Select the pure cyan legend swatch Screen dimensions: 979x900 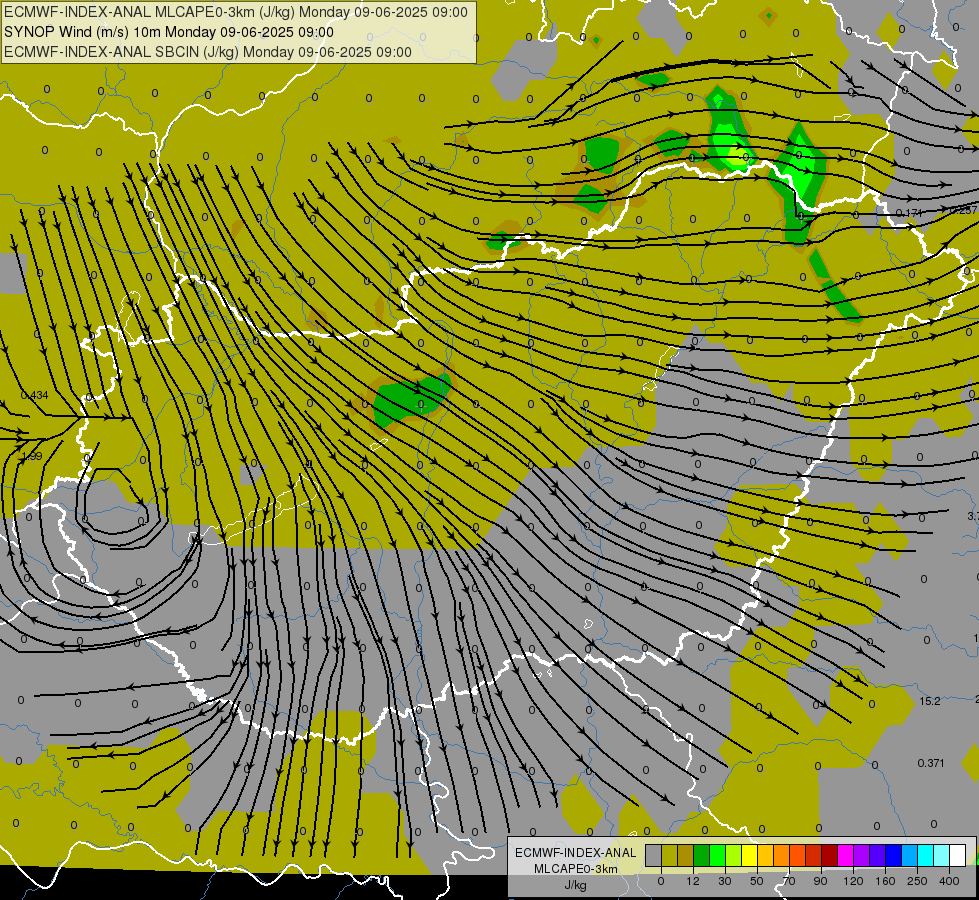point(927,855)
